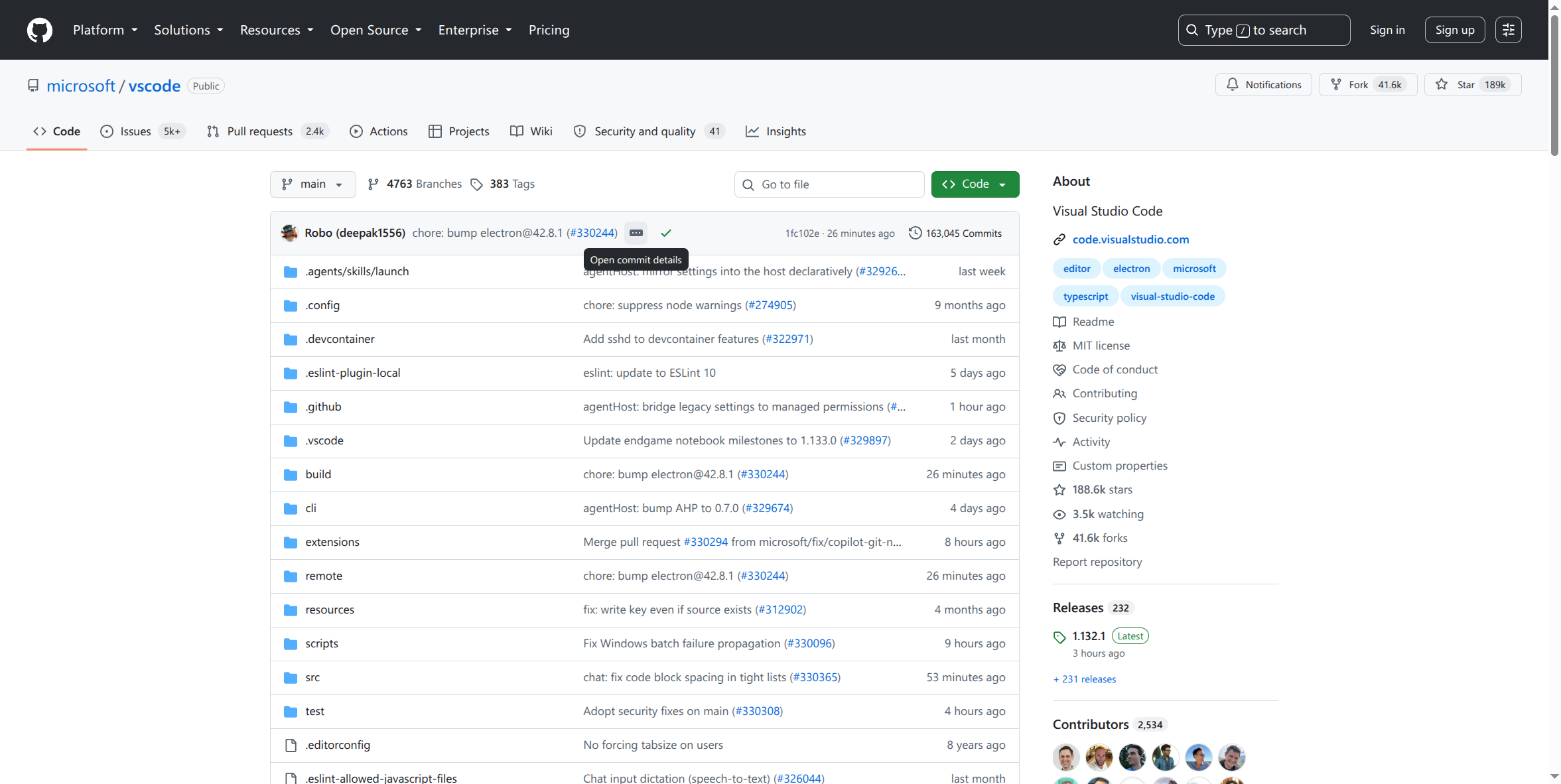Open the extensions folder
1561x784 pixels.
point(332,542)
